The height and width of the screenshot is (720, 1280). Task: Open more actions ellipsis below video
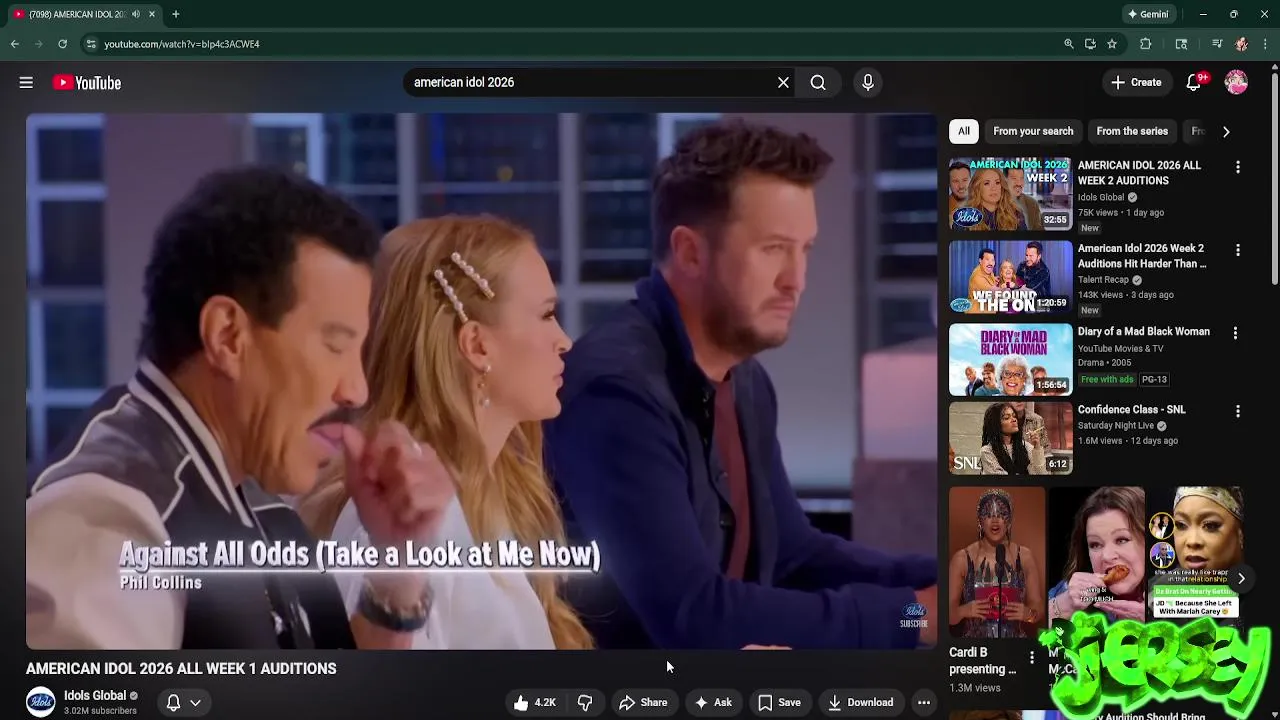924,703
